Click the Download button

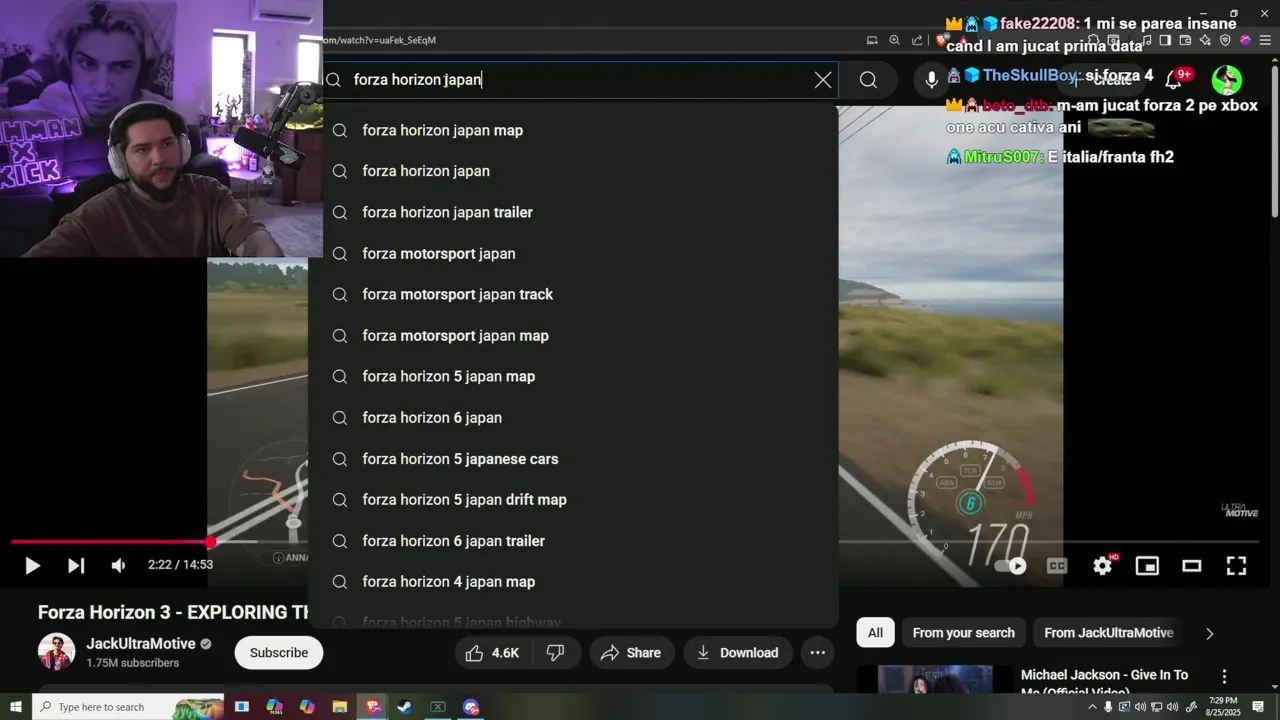(x=738, y=653)
